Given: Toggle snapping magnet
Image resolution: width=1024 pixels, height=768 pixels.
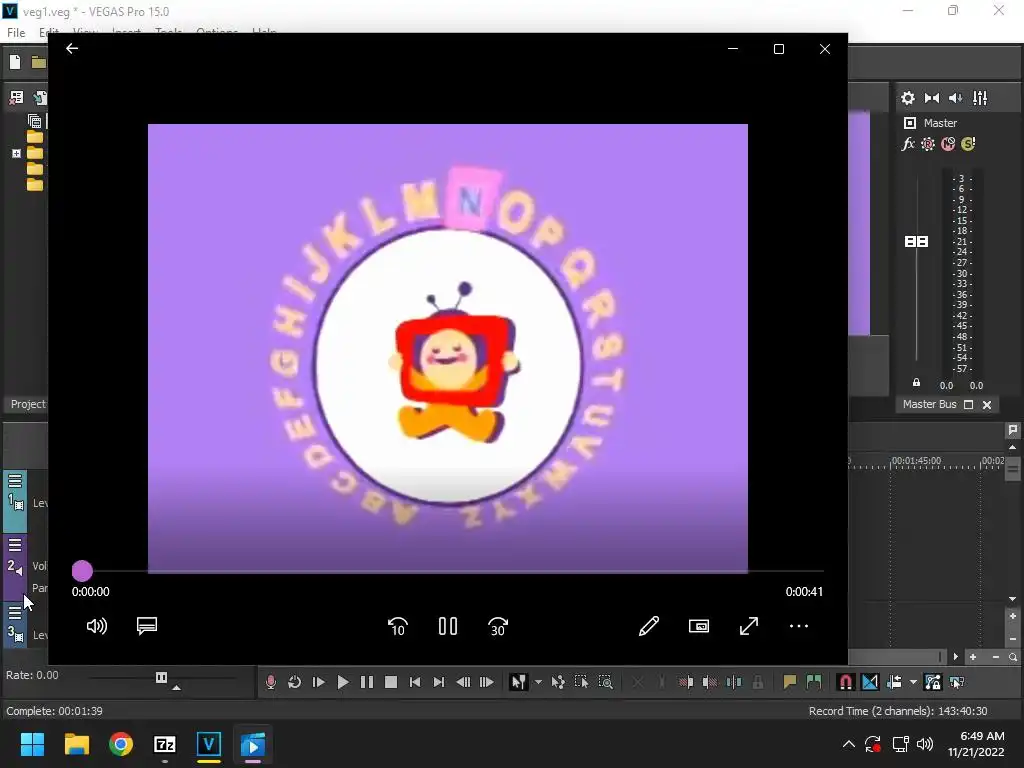Looking at the screenshot, I should [845, 682].
